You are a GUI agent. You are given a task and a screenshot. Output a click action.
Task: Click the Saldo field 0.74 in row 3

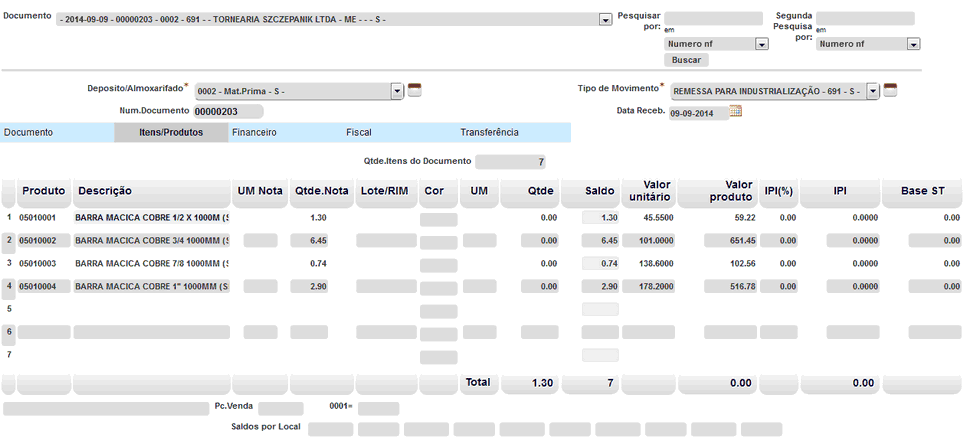[x=600, y=263]
